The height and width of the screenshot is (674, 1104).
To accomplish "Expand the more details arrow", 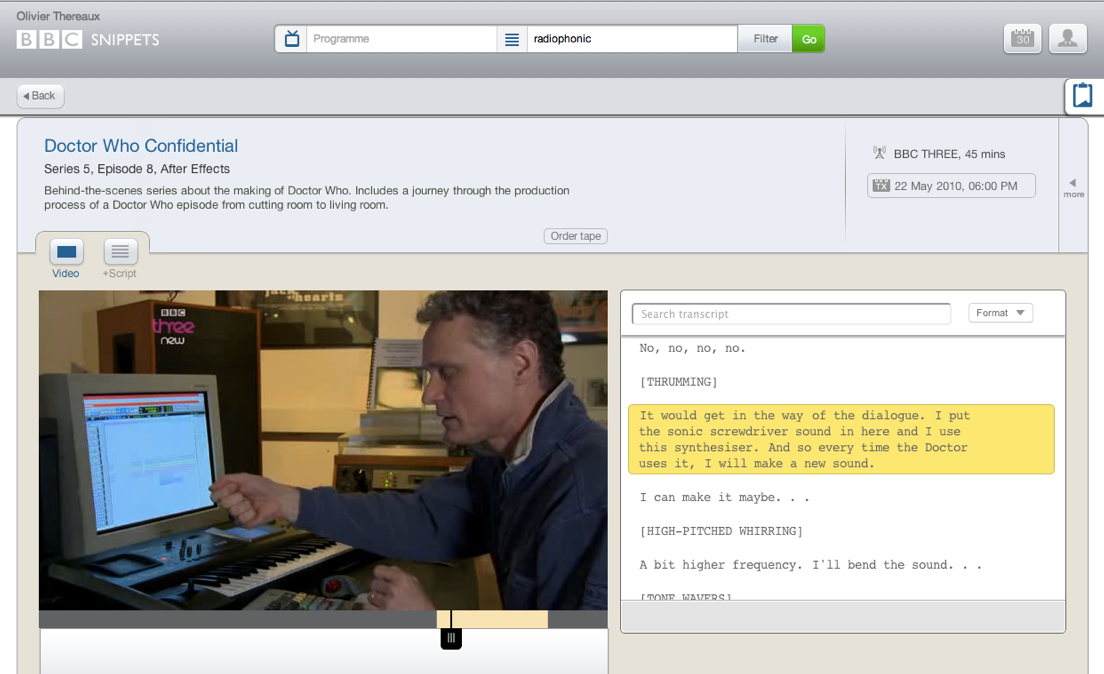I will pos(1073,187).
